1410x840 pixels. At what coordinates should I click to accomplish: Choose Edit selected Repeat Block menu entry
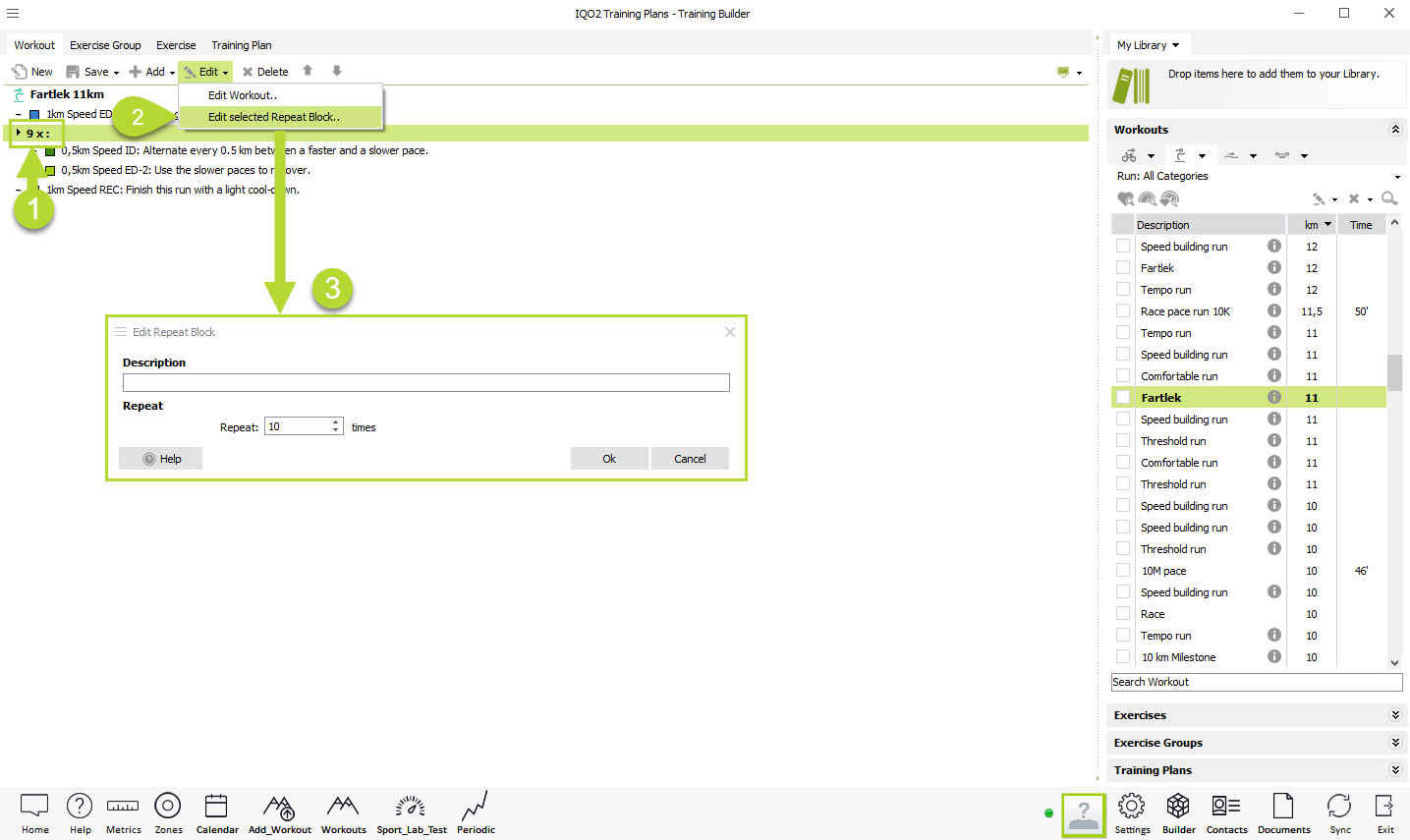click(274, 117)
